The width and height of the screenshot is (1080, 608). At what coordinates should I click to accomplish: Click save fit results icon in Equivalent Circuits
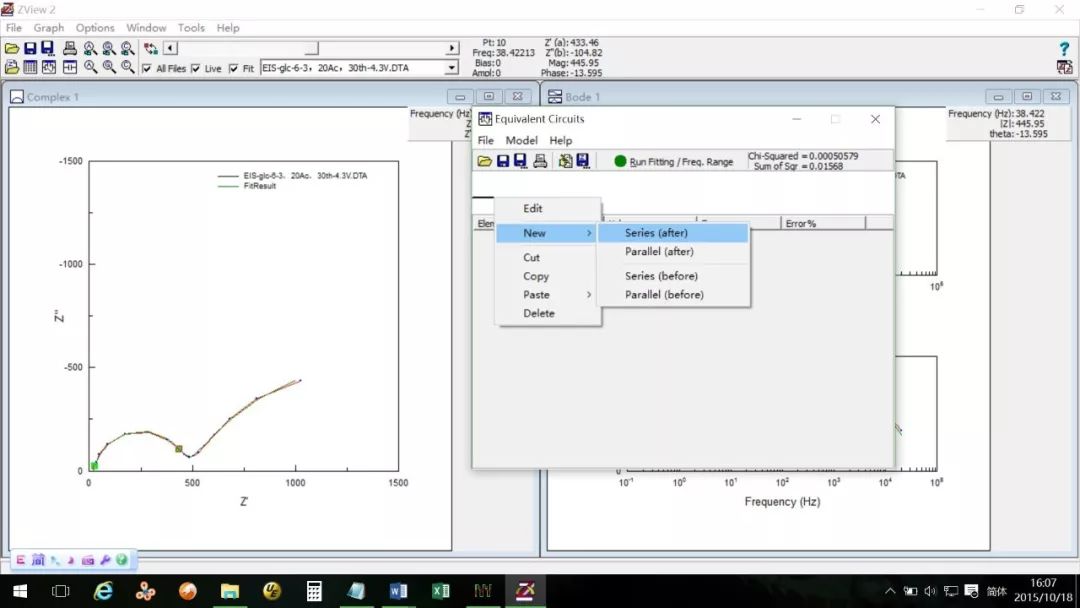tap(583, 161)
